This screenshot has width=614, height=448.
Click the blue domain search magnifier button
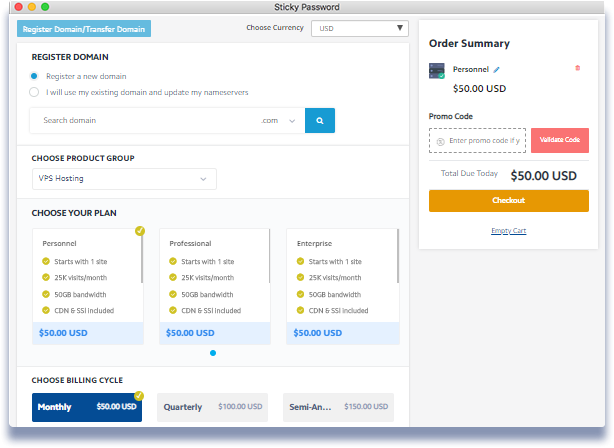pyautogui.click(x=320, y=120)
